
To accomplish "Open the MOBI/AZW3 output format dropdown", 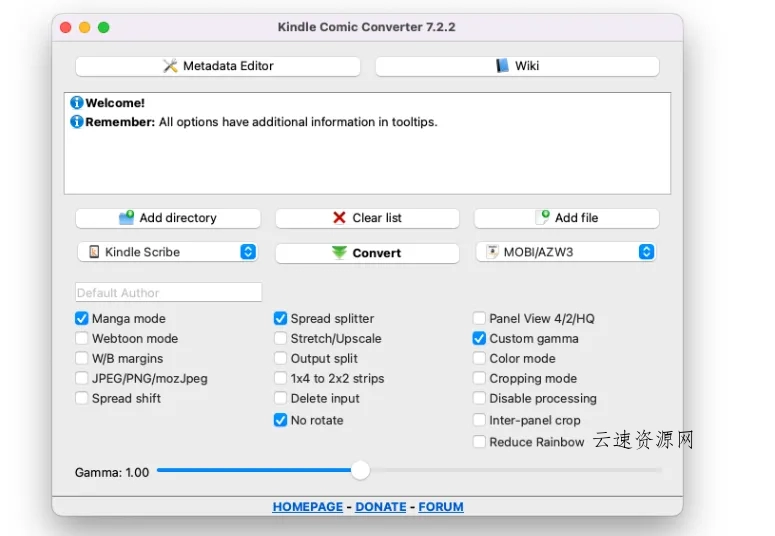I will click(x=565, y=252).
